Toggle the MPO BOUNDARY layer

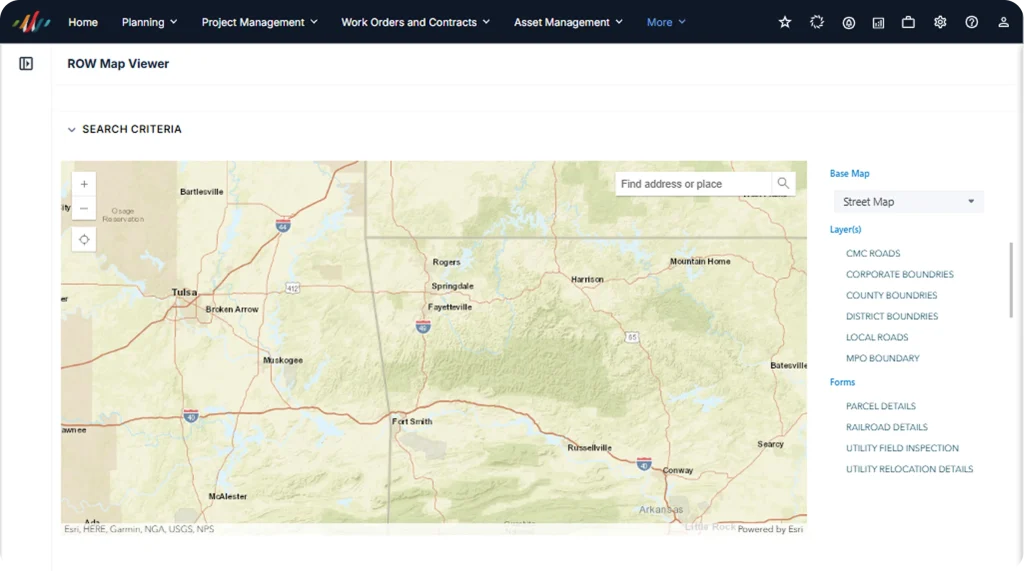(883, 358)
